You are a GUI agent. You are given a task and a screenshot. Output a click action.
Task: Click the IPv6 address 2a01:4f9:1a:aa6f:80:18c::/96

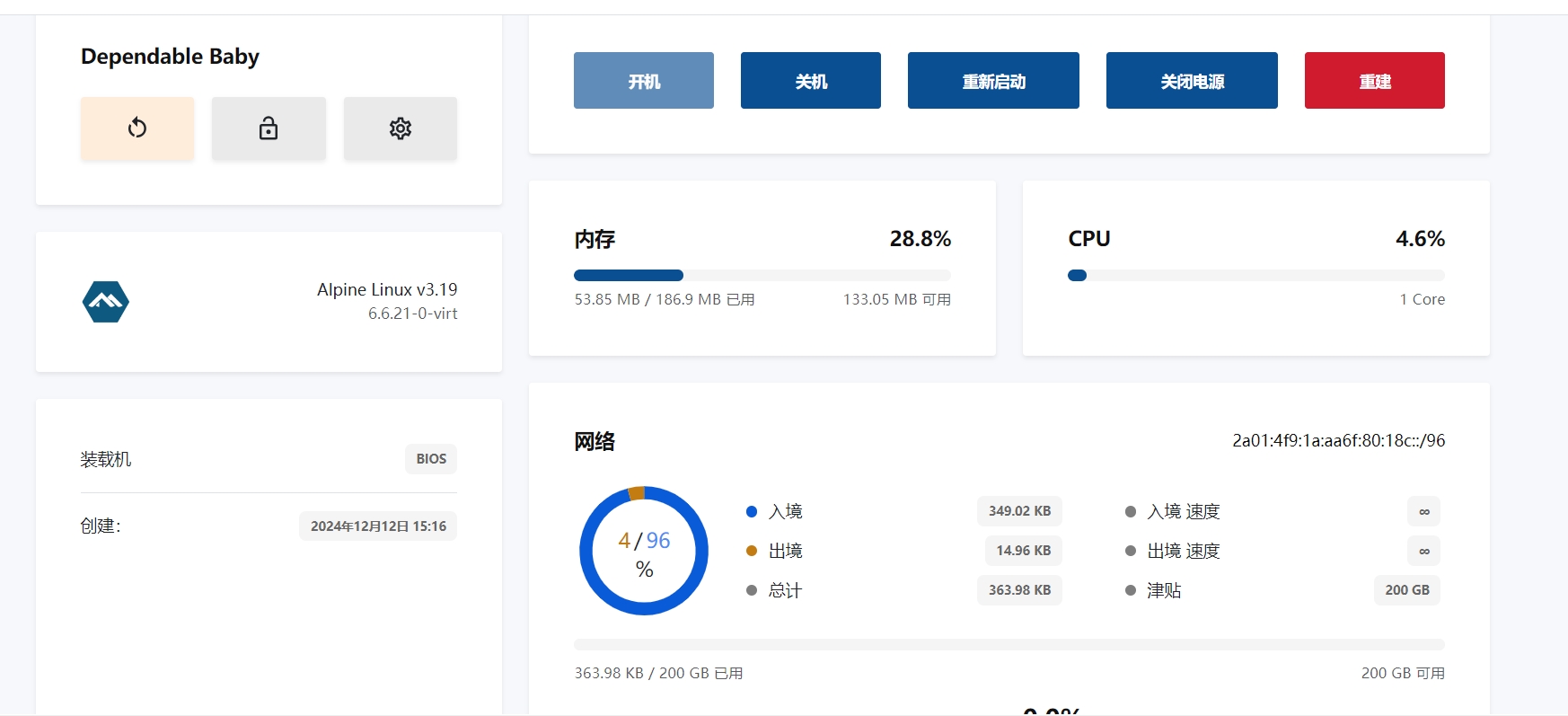[1338, 441]
